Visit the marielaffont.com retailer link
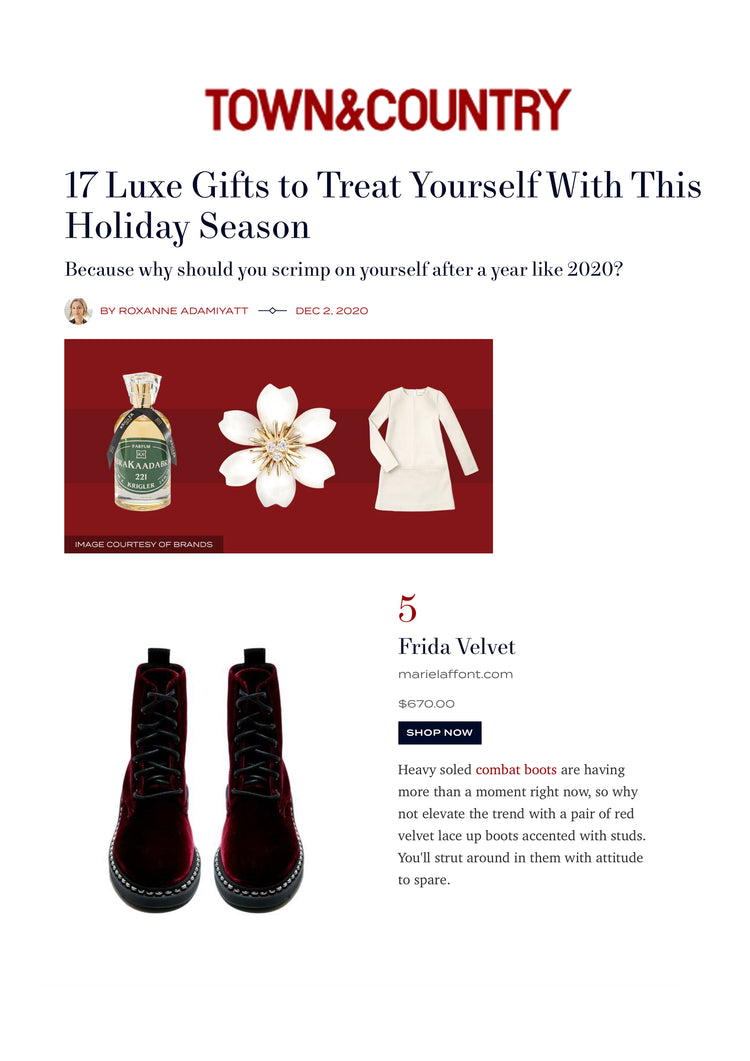The width and height of the screenshot is (750, 1061). click(455, 674)
